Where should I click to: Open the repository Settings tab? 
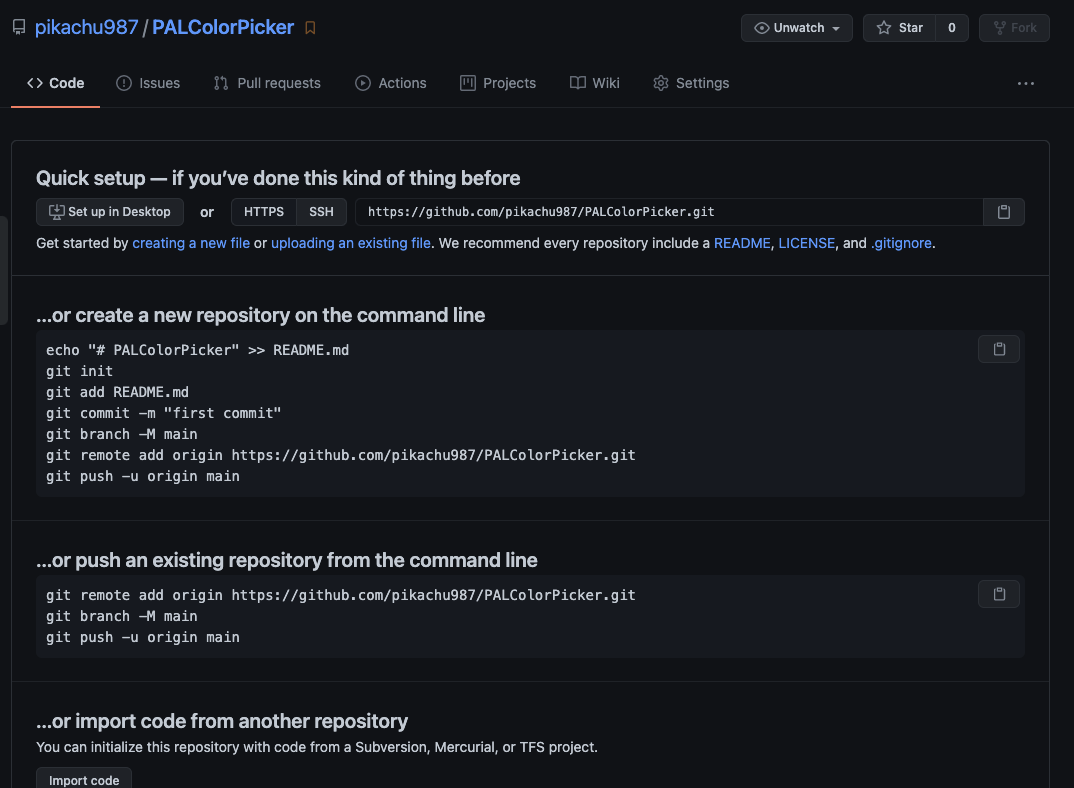pyautogui.click(x=691, y=84)
